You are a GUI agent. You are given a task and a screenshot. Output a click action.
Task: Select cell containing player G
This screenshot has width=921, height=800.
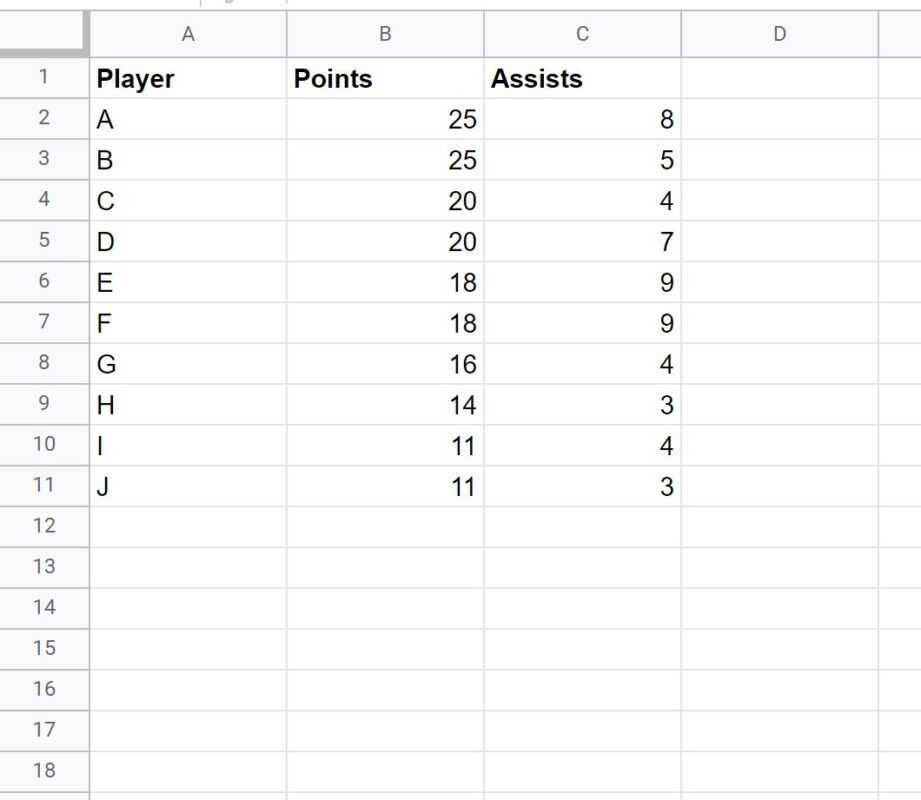pos(188,364)
